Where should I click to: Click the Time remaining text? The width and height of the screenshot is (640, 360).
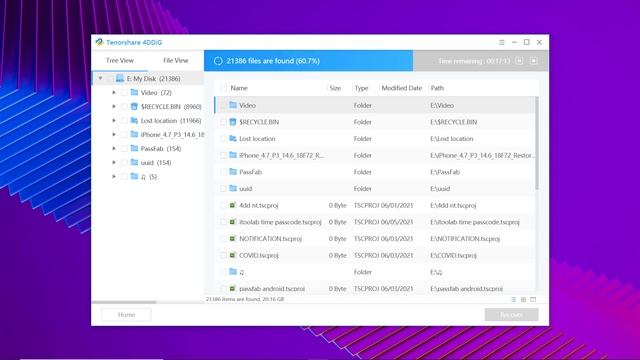(474, 61)
